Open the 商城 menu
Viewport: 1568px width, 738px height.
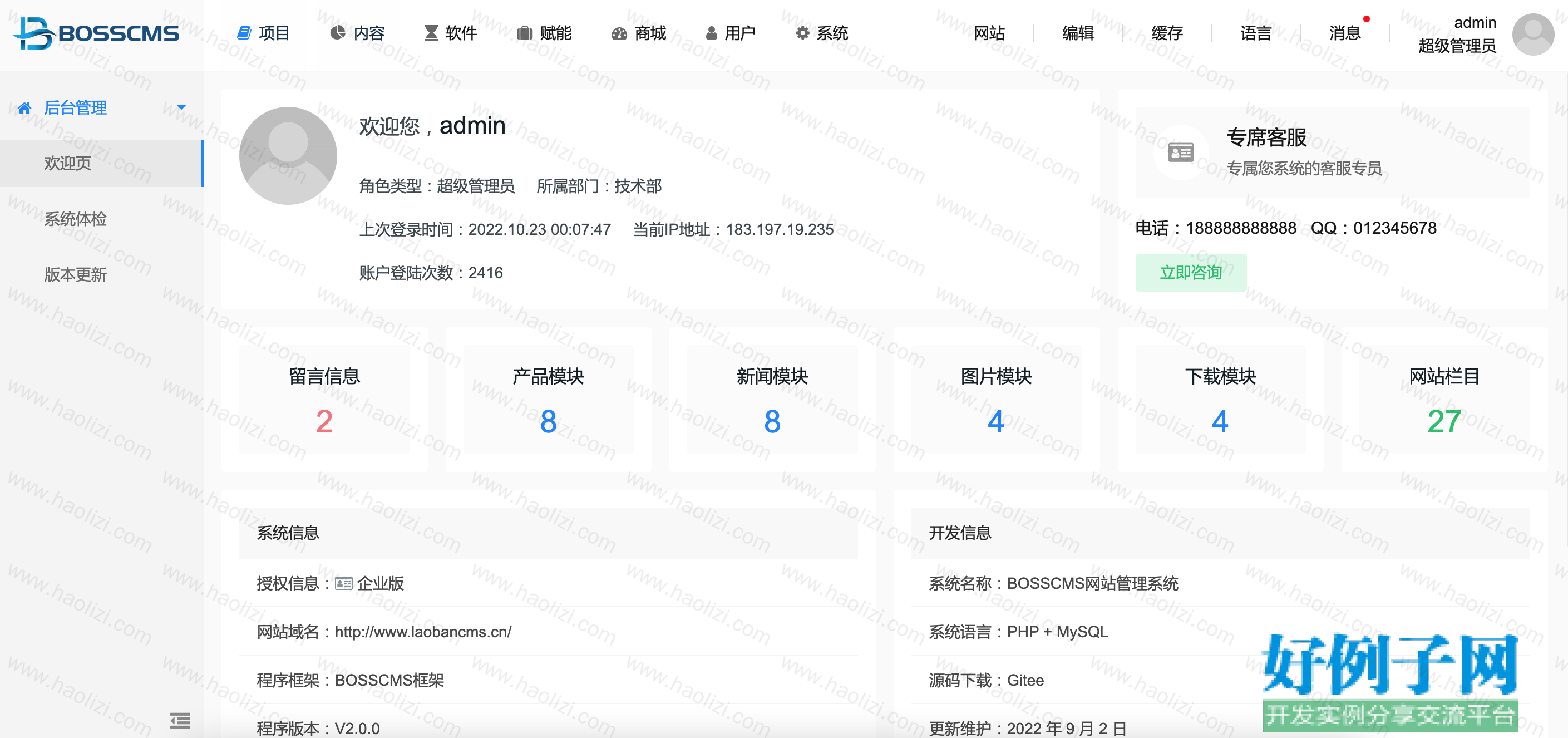[639, 33]
